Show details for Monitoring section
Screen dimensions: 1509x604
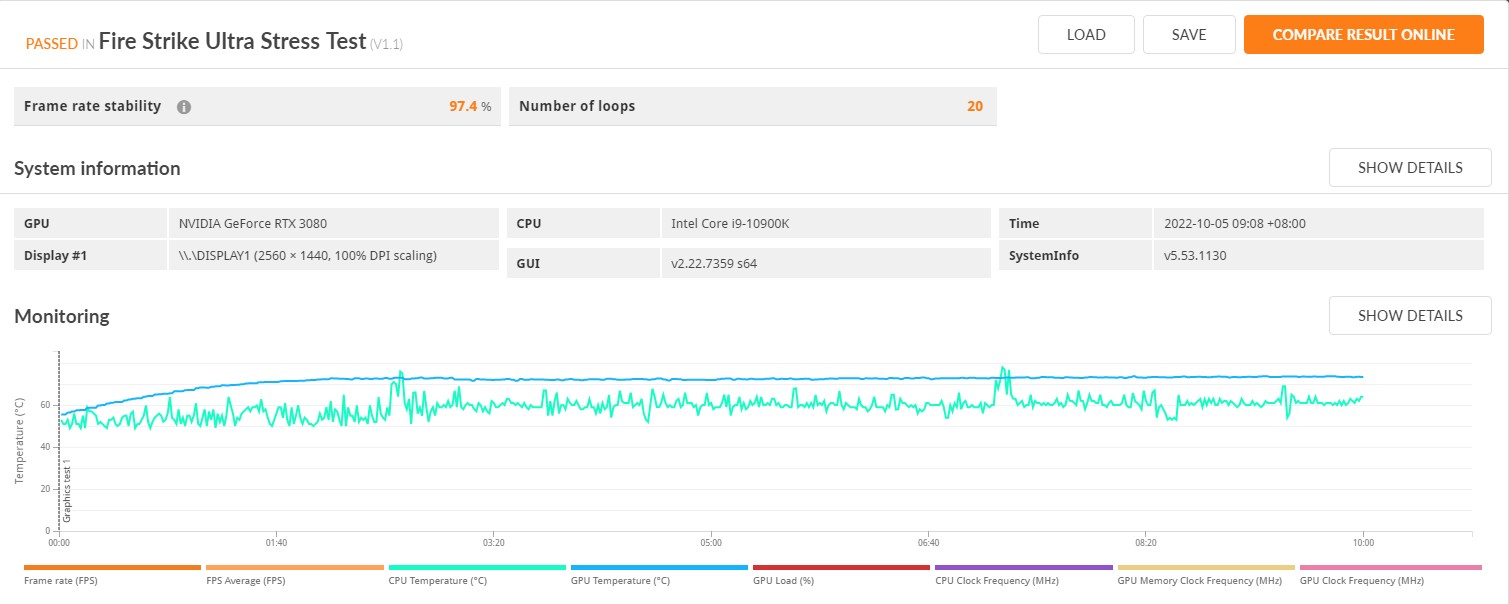coord(1410,316)
